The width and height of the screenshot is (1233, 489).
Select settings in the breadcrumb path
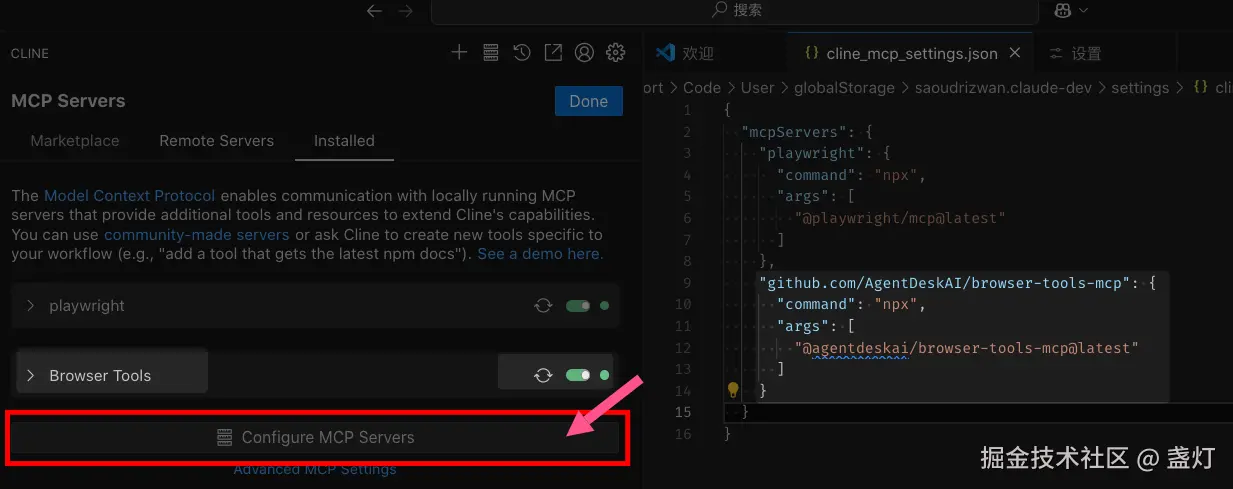(1140, 88)
